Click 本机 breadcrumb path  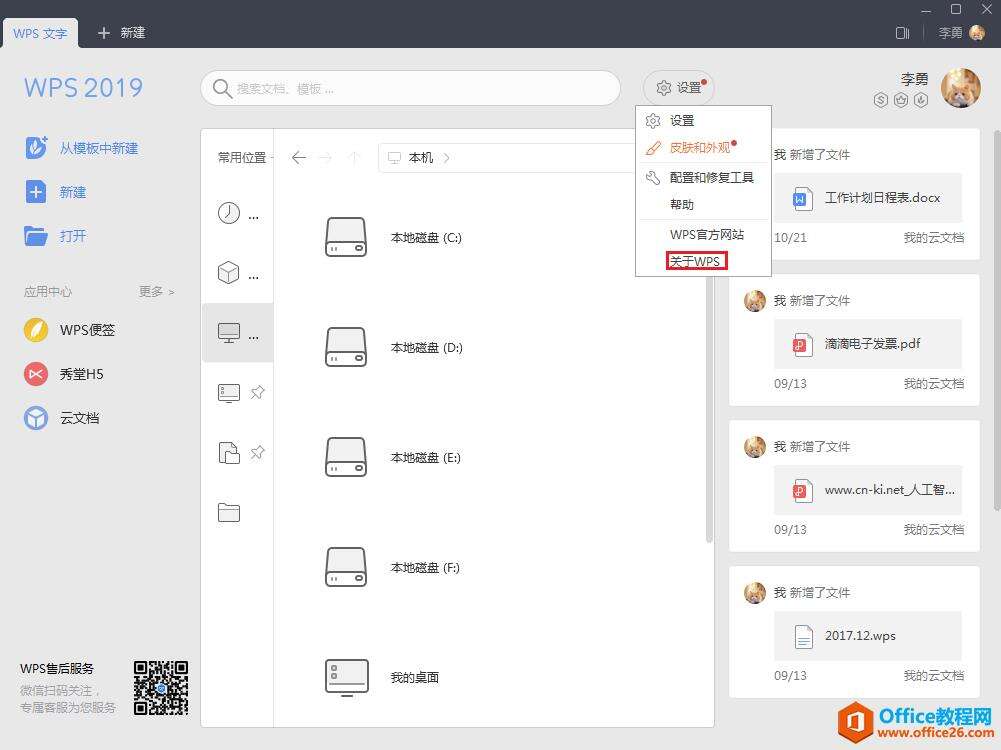[421, 158]
